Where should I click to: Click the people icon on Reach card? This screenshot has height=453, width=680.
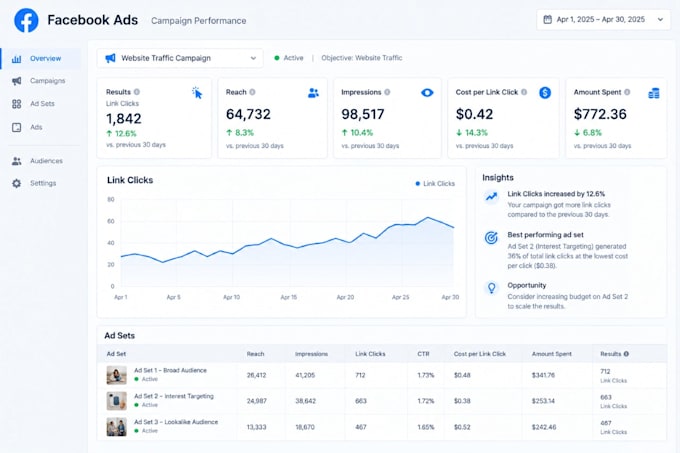[313, 93]
